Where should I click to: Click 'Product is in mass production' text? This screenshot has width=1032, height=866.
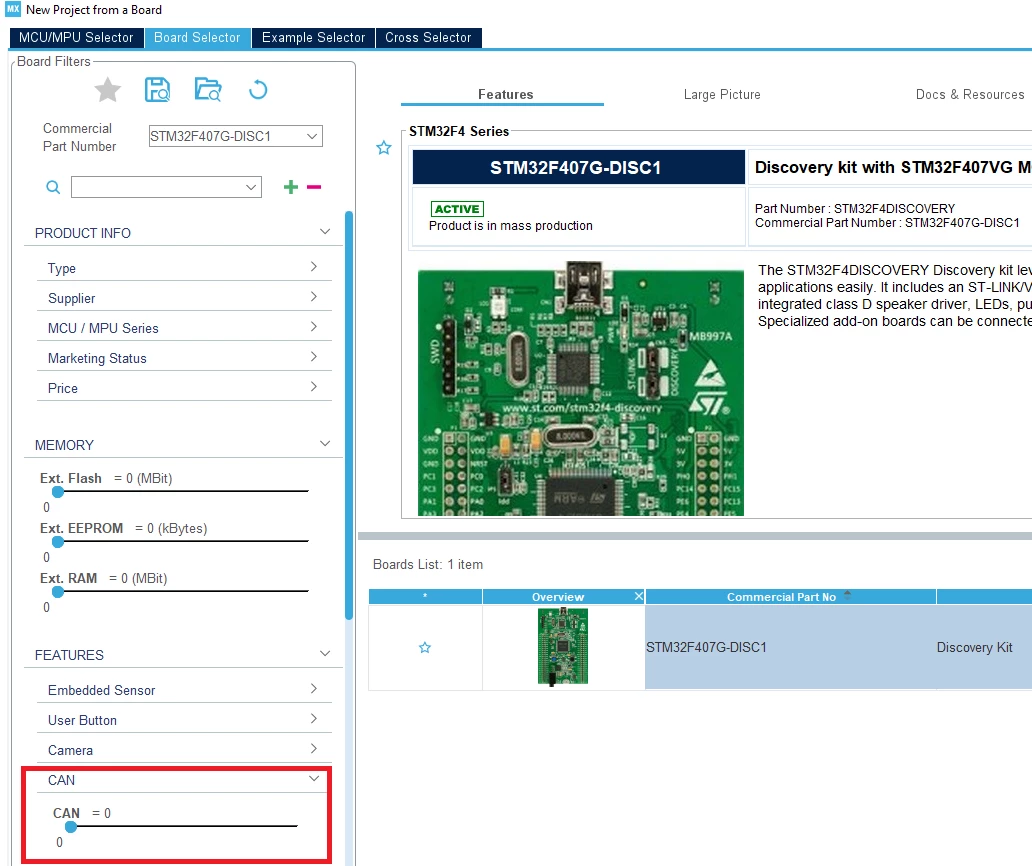tap(511, 226)
